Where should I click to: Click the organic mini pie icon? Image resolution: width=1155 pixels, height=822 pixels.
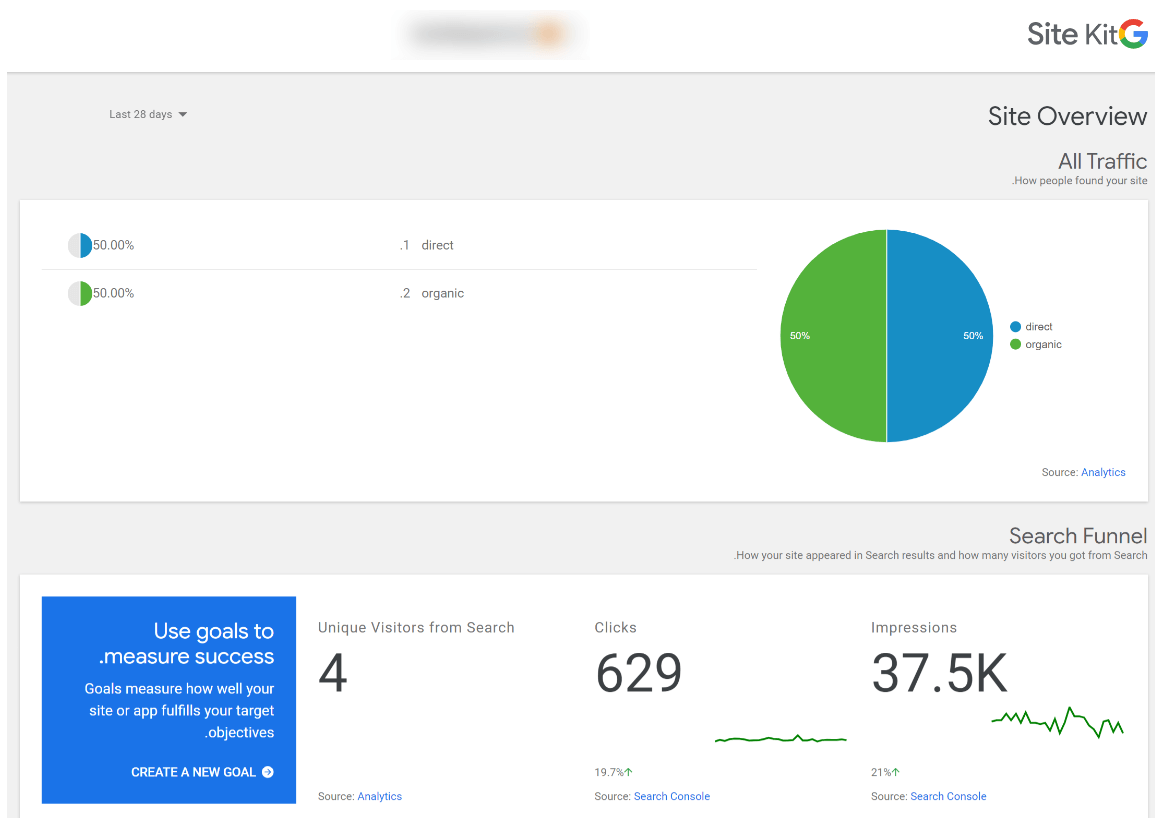point(80,293)
